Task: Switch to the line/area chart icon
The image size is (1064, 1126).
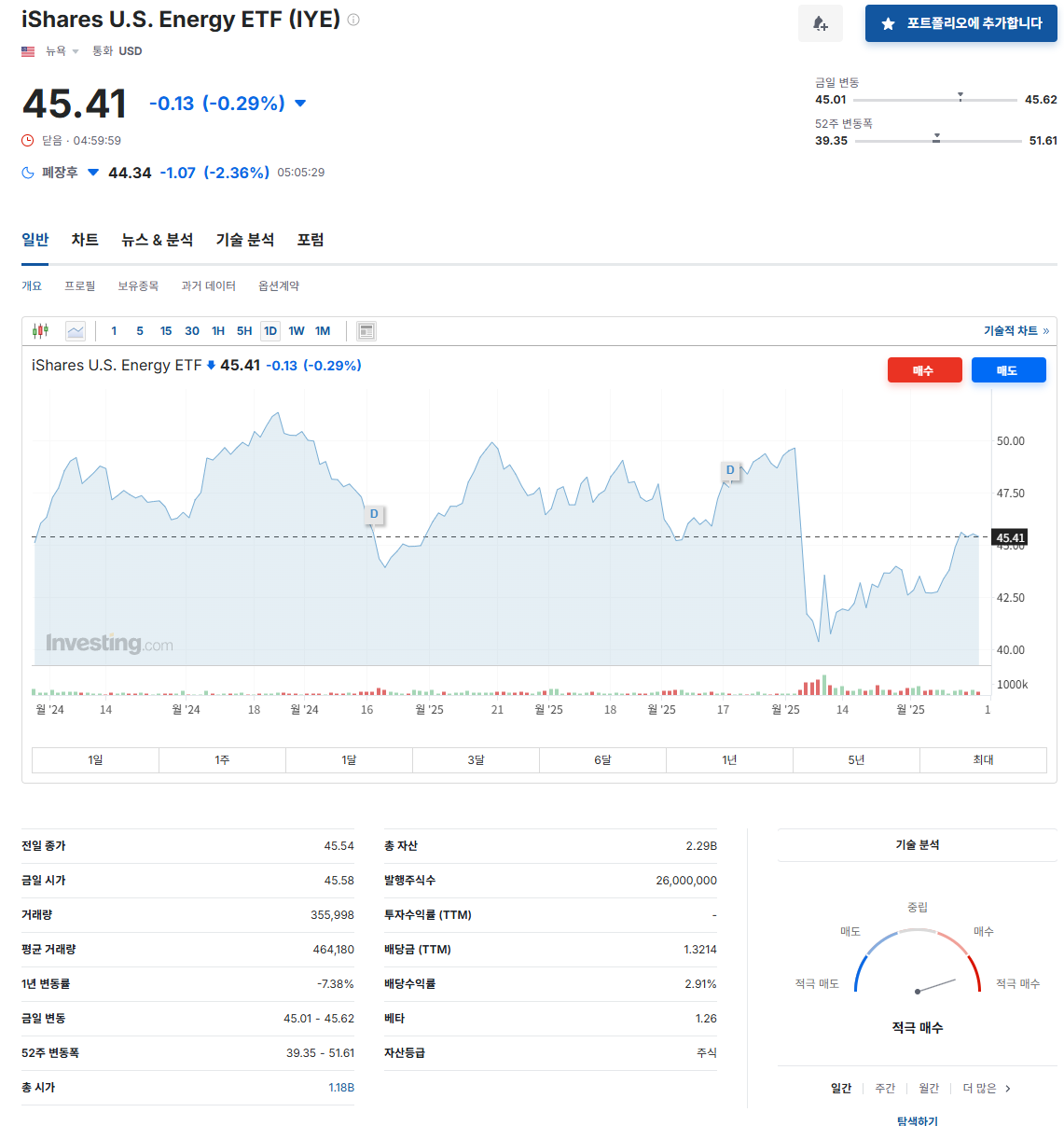Action: [x=75, y=330]
